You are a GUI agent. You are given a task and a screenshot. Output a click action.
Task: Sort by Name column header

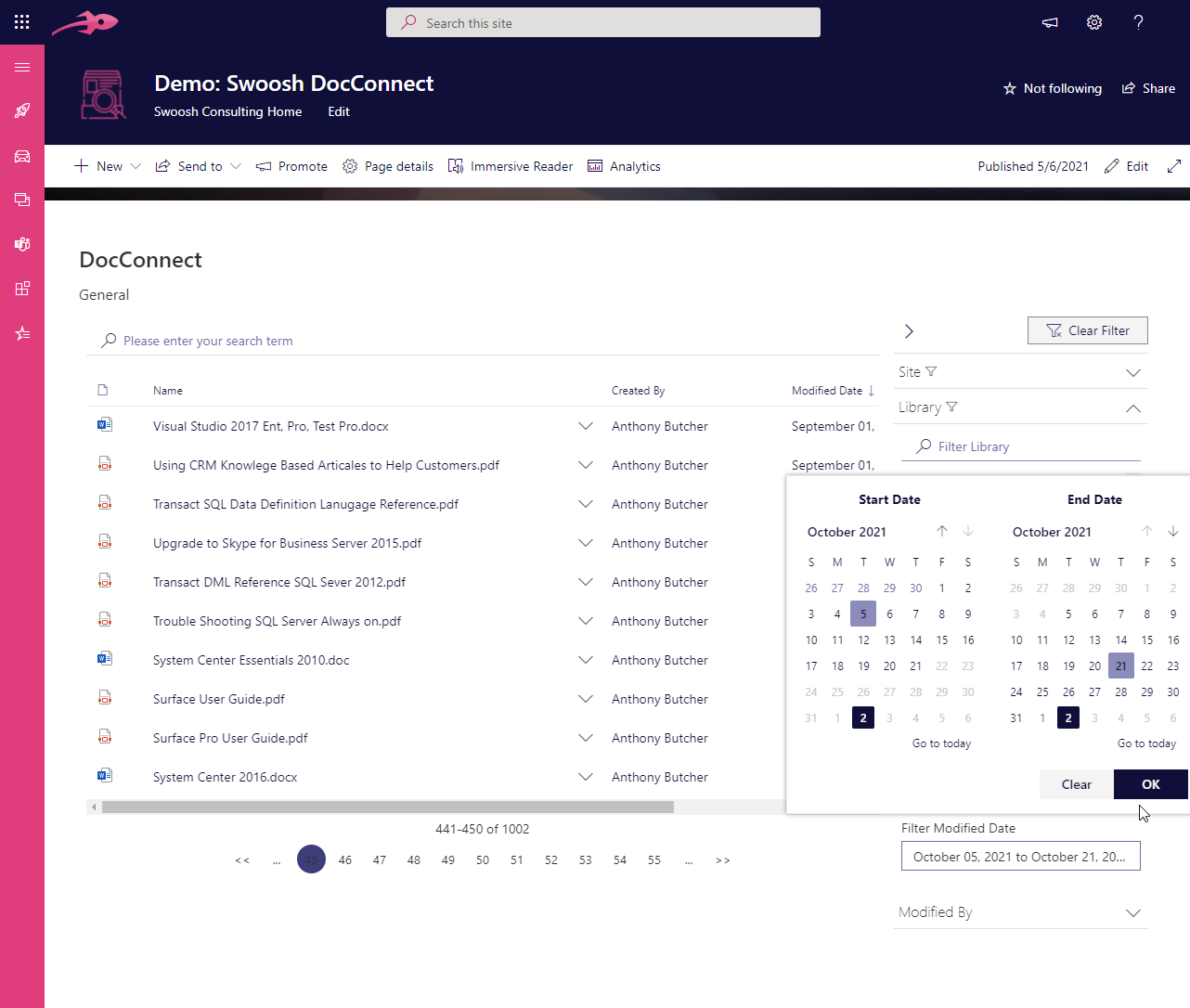click(168, 391)
